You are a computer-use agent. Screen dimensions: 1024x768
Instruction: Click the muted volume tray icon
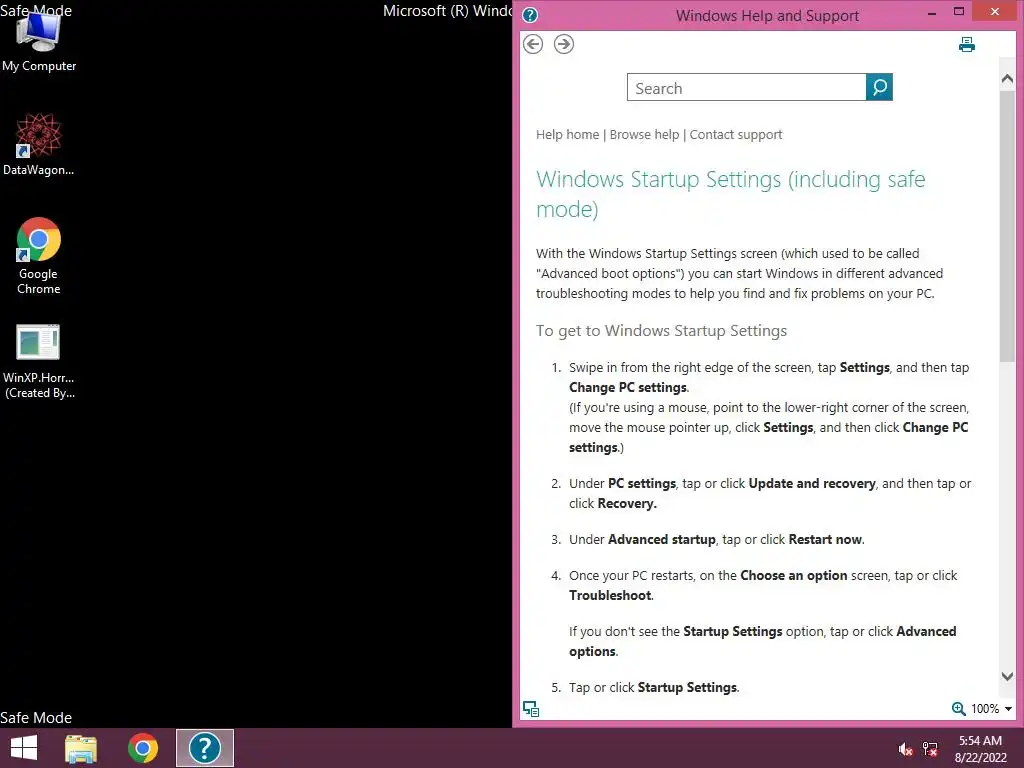click(905, 749)
